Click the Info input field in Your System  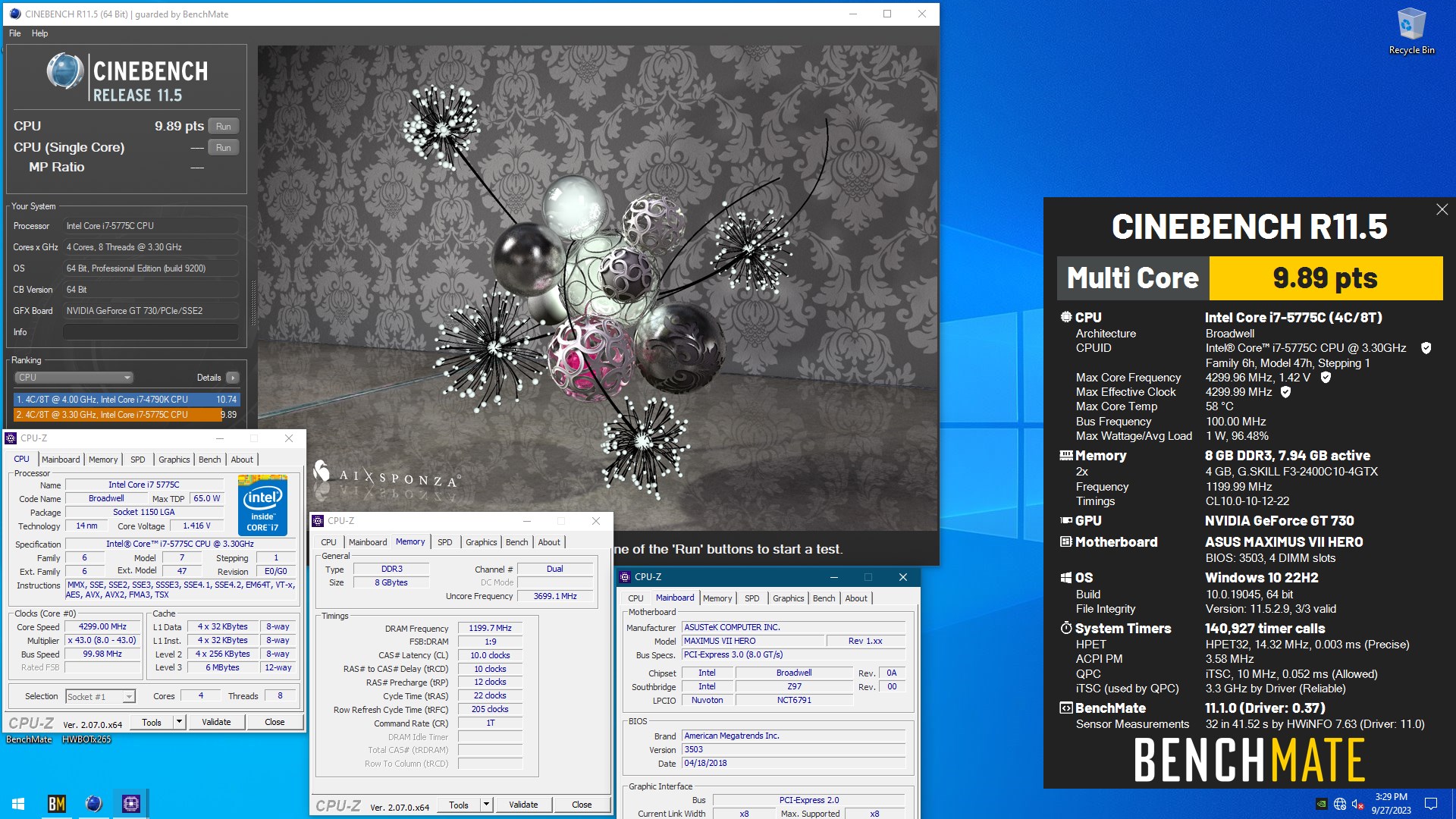(151, 332)
